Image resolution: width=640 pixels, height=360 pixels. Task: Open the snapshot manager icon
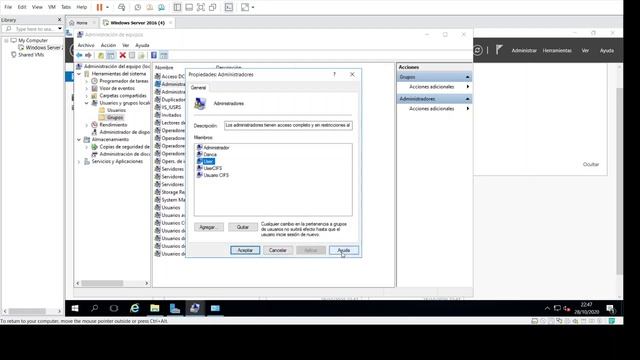(162, 7)
